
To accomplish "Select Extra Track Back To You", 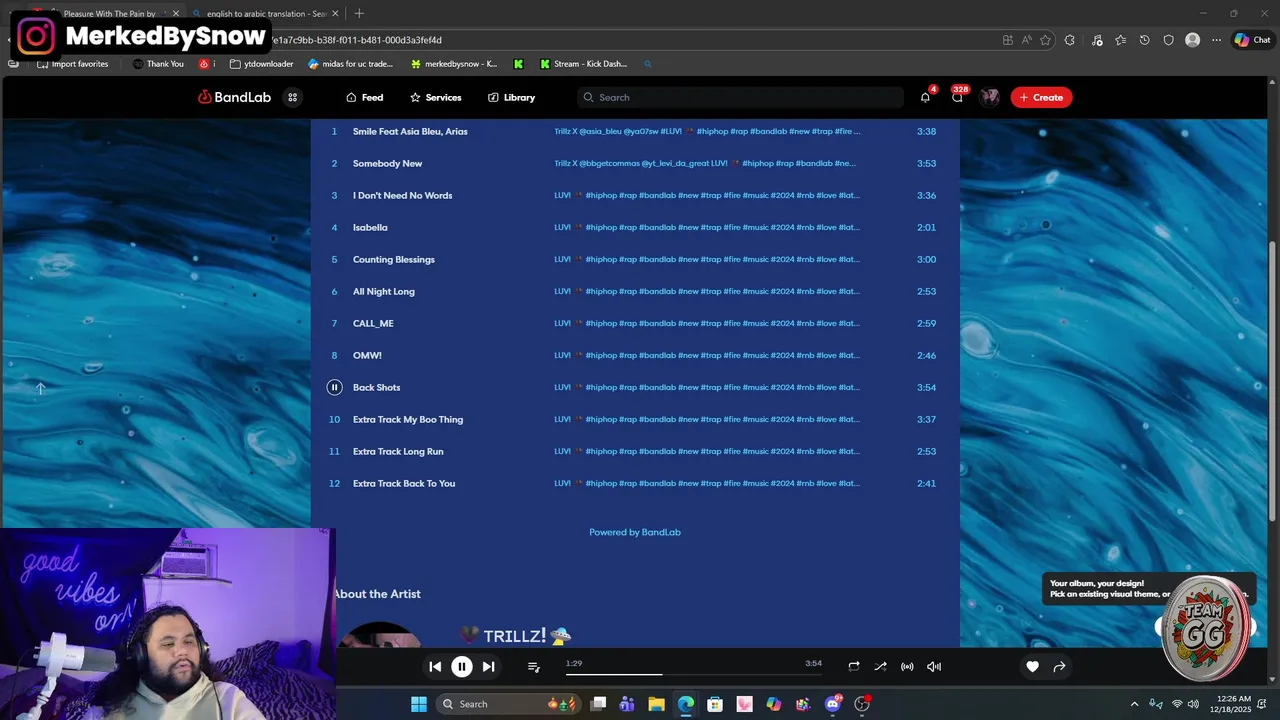I will [404, 483].
